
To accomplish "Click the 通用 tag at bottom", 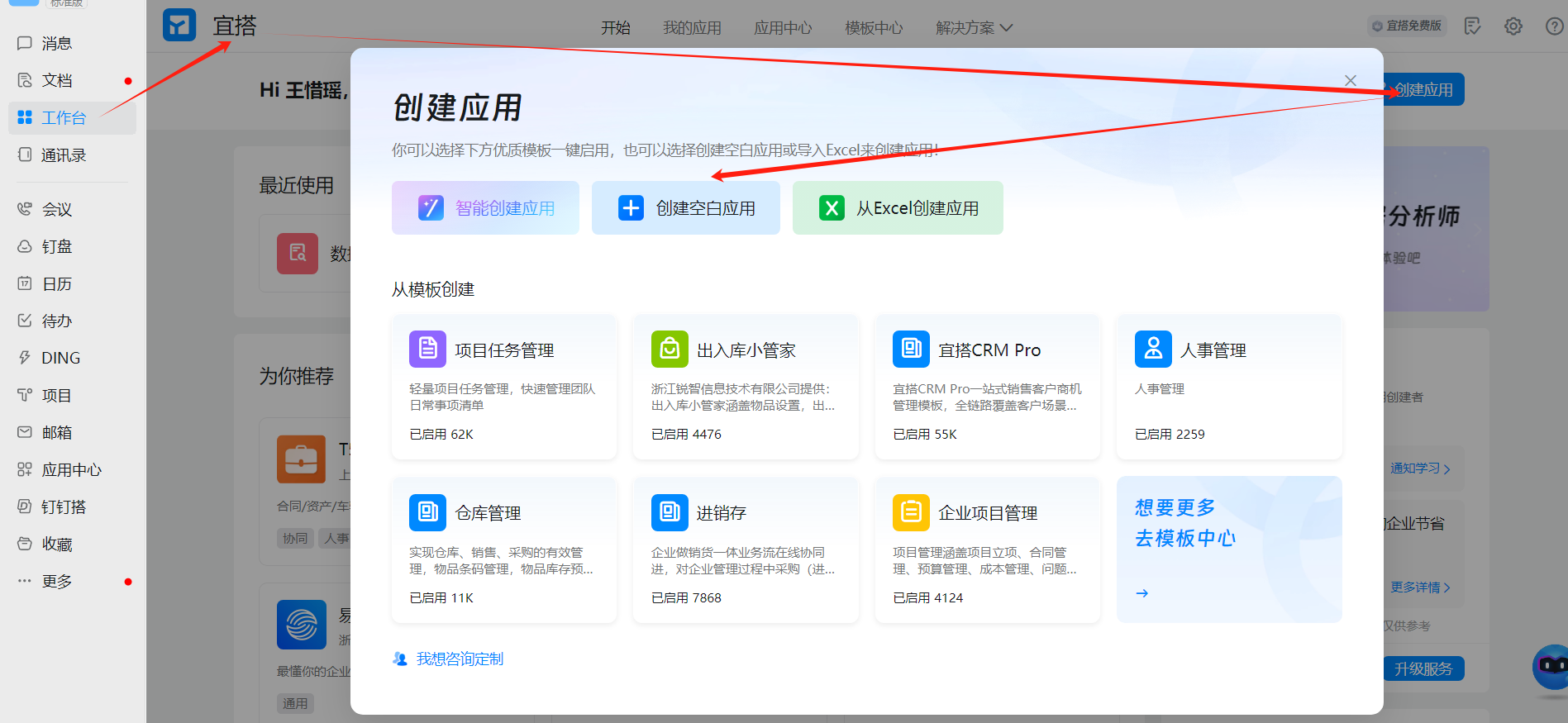I will pos(295,703).
